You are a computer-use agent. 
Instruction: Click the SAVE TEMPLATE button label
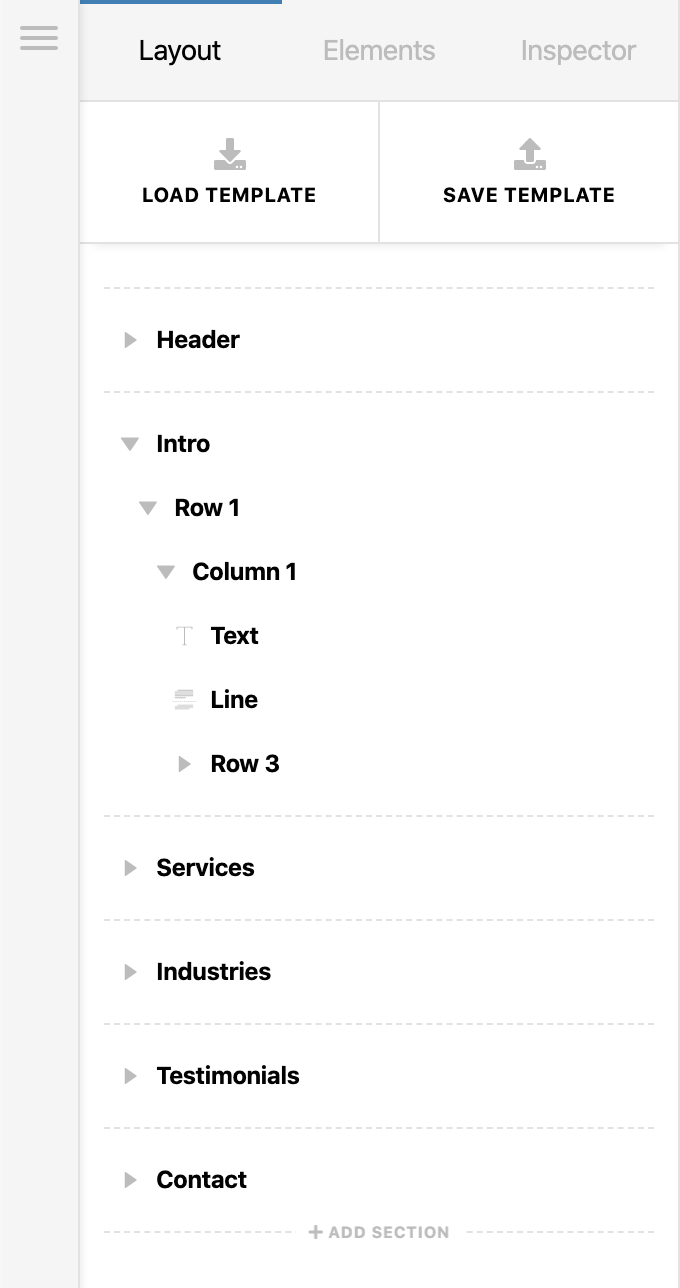[x=529, y=195]
